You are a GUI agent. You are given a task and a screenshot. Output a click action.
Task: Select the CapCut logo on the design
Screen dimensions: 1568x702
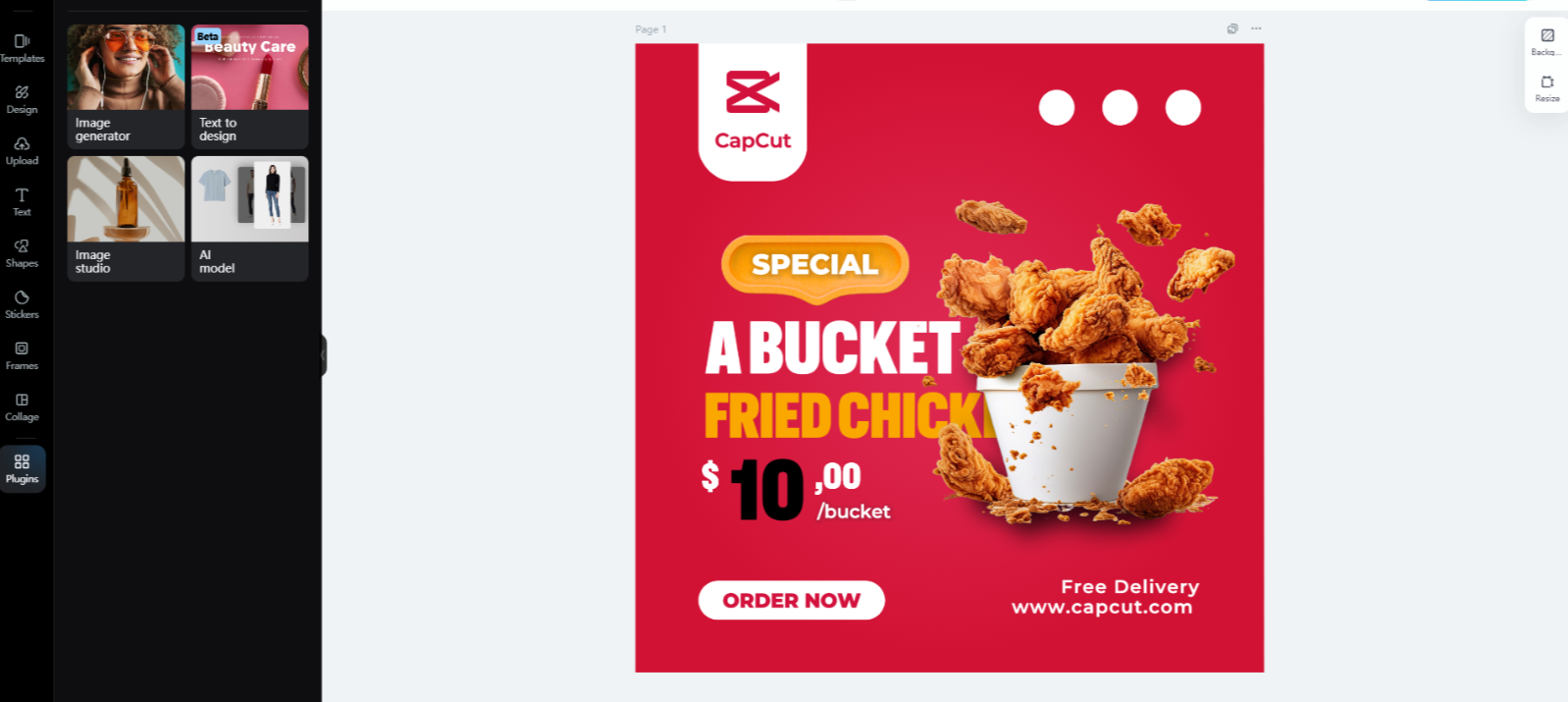(x=753, y=111)
